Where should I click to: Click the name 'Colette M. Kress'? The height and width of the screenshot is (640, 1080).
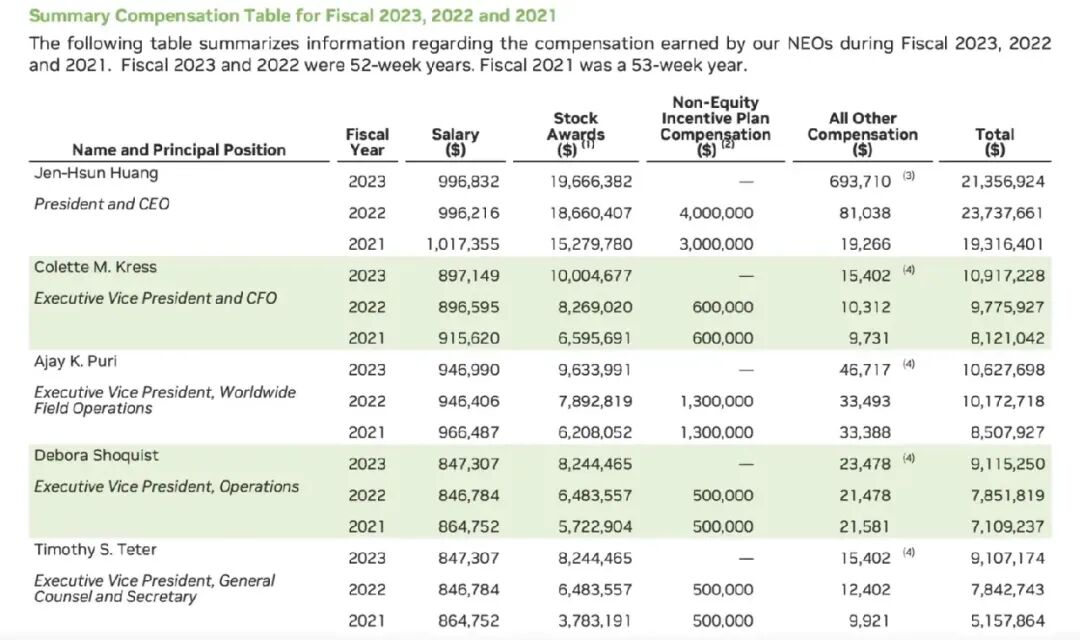95,267
